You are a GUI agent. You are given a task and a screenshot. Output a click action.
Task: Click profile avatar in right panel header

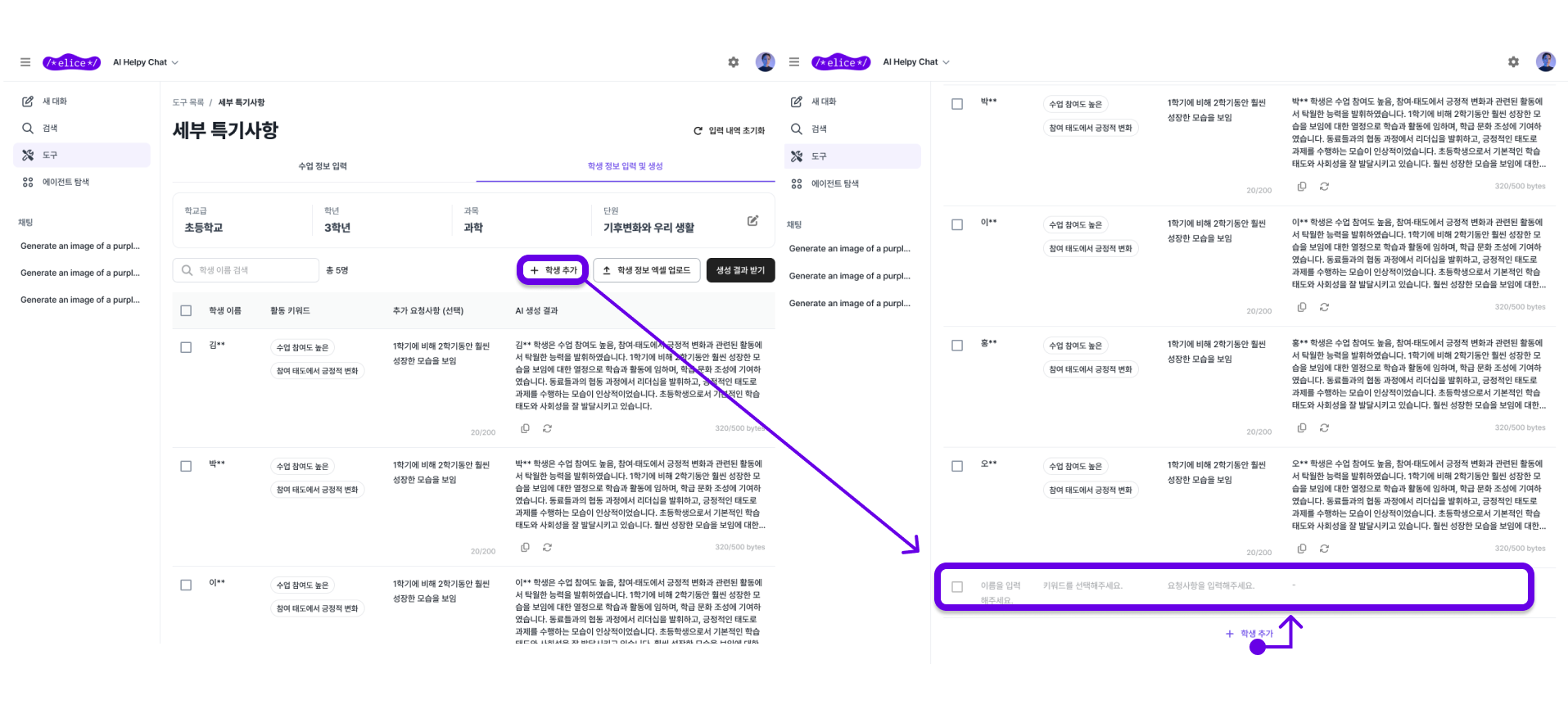[1545, 61]
